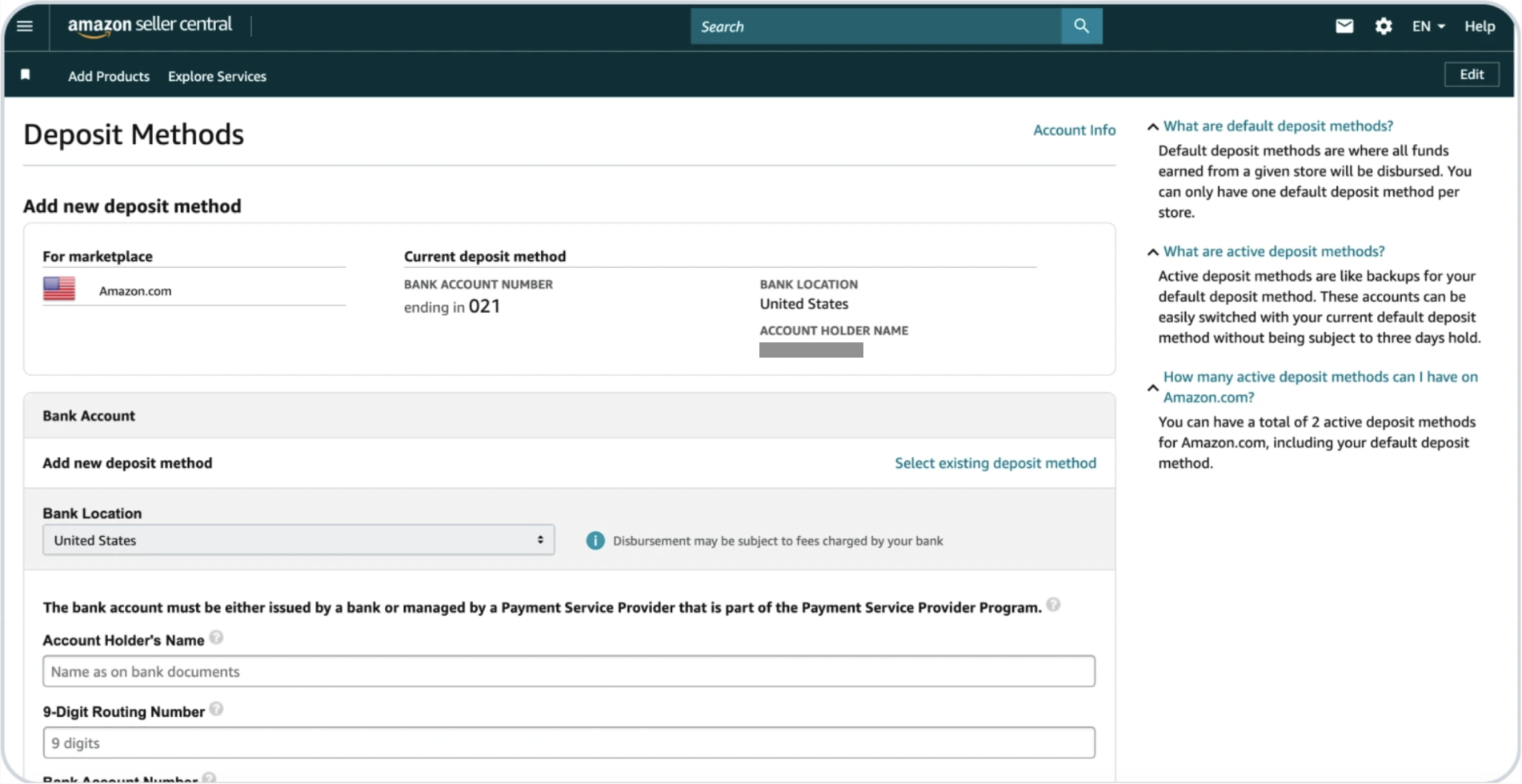Open the hamburger navigation menu

[x=25, y=26]
